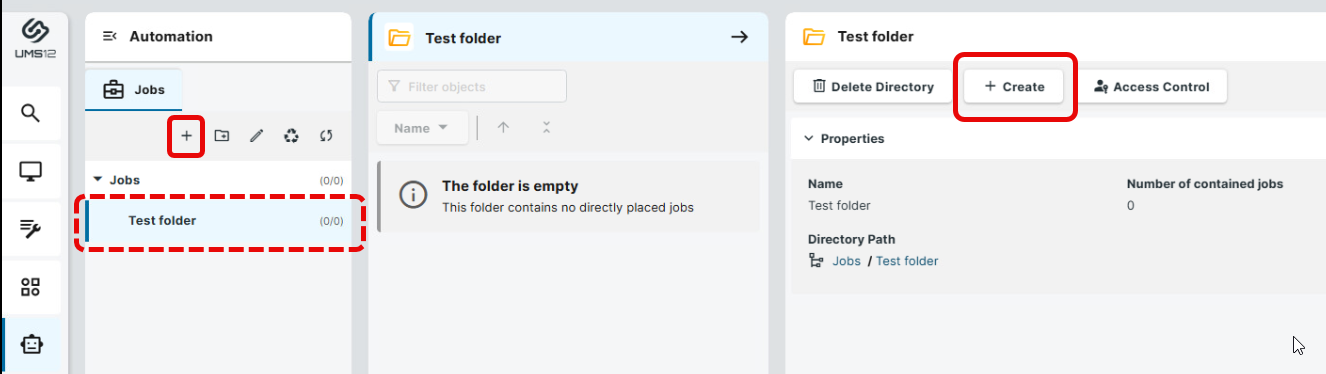This screenshot has height=374, width=1326.
Task: Click the Delete Directory button
Action: (x=872, y=86)
